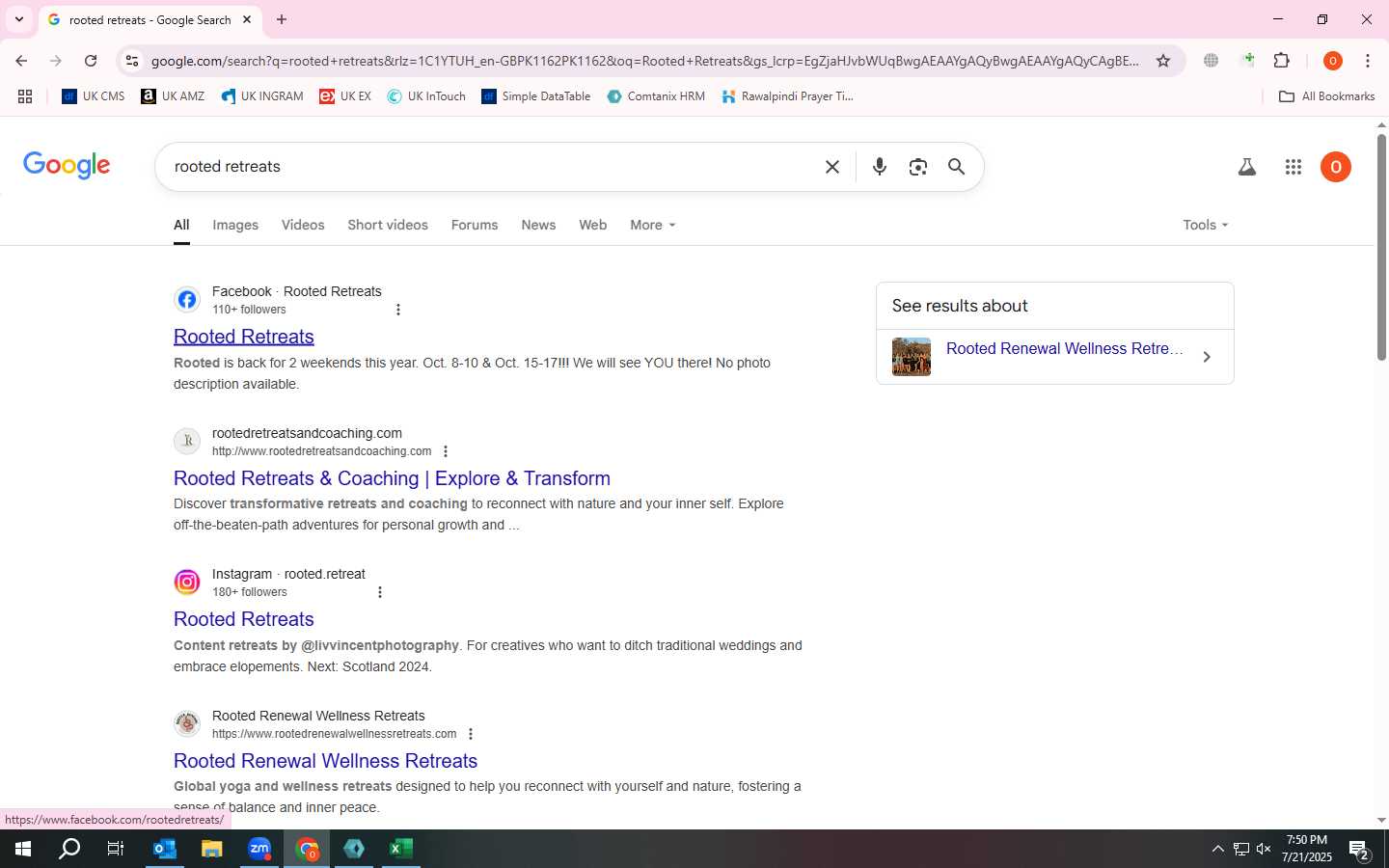Submit search with magnifier icon
Screen dimensions: 1389x868
pos(957,167)
